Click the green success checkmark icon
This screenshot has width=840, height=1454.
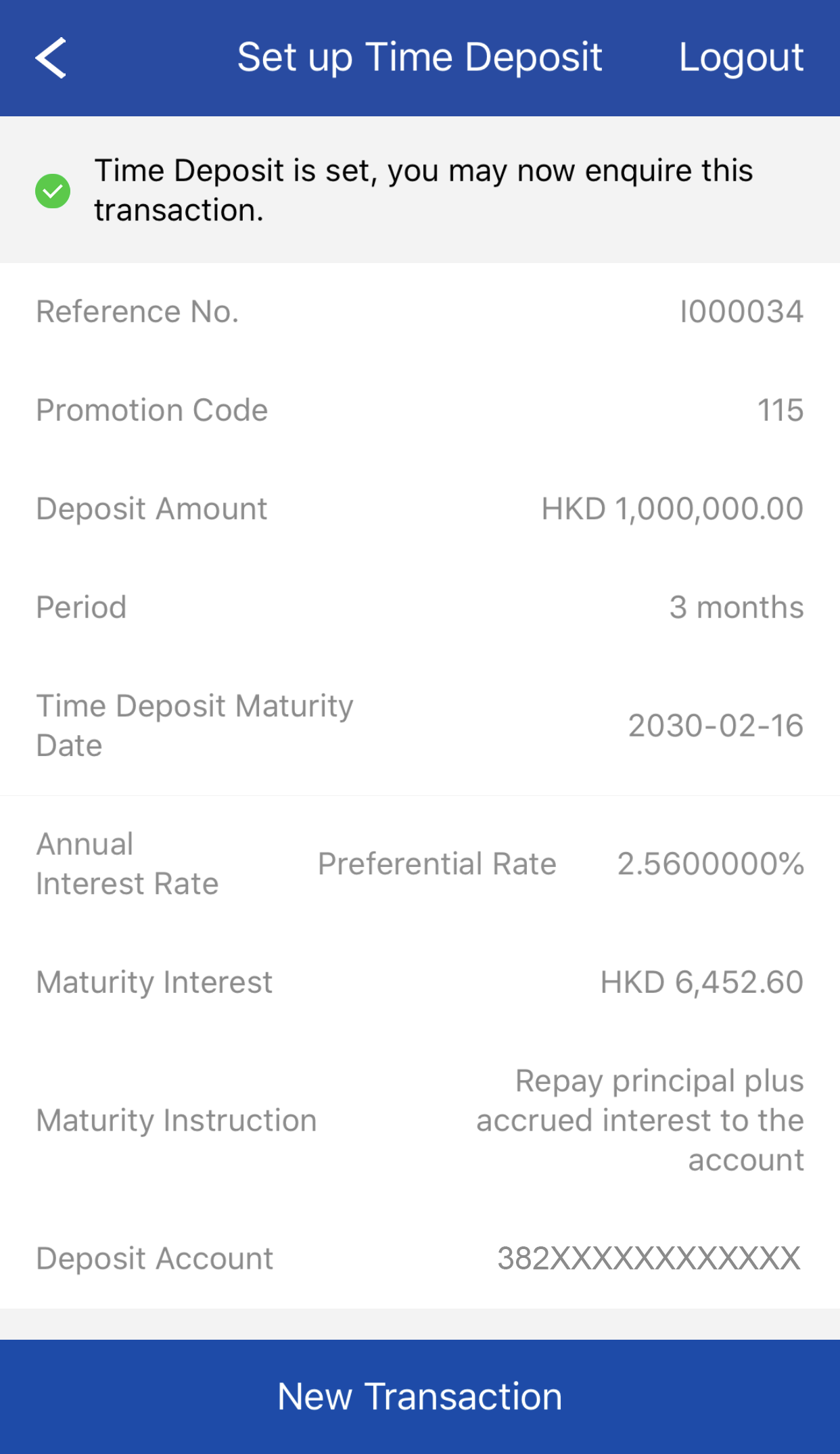[x=53, y=191]
